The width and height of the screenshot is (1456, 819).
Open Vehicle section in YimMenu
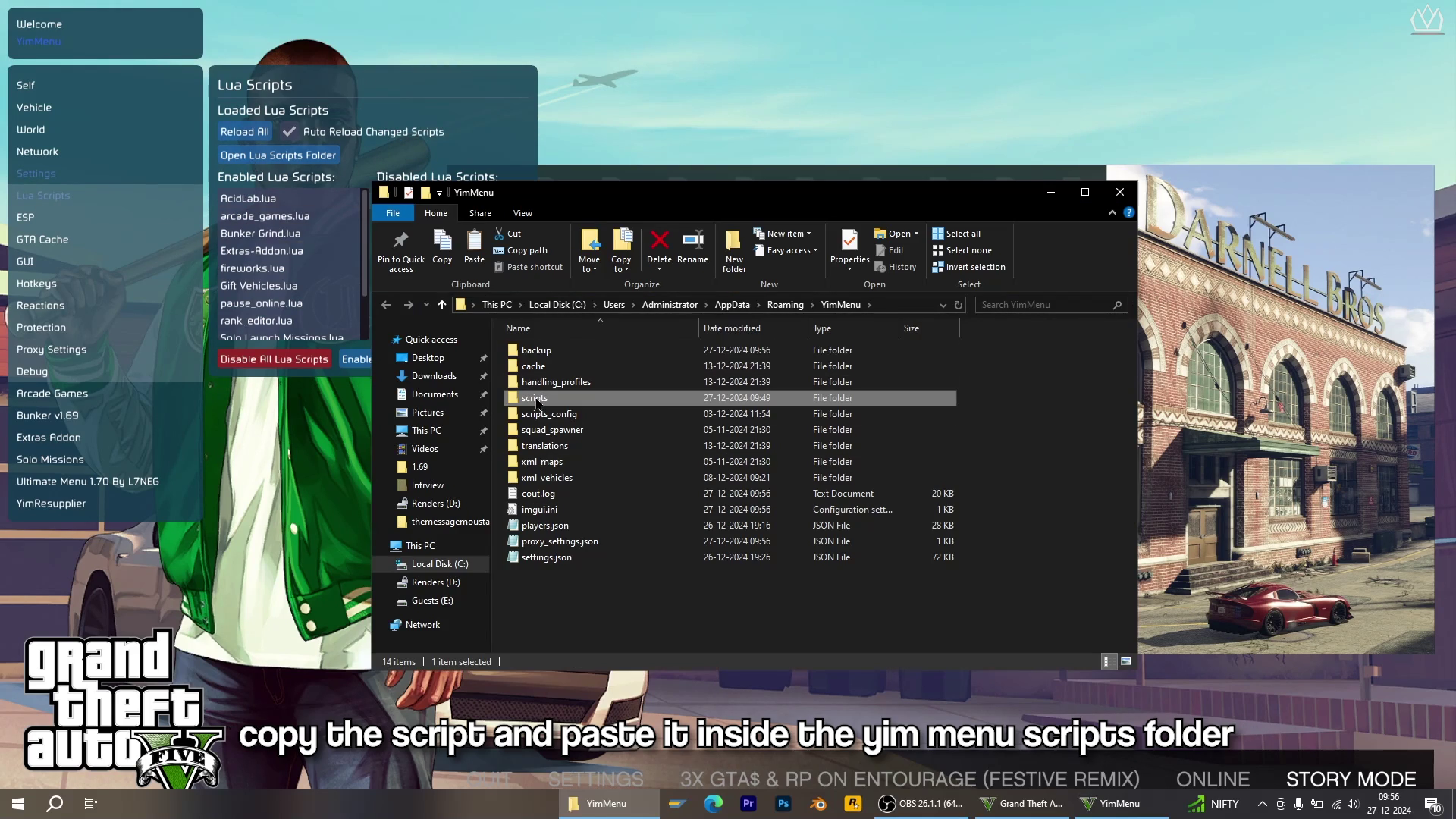(34, 108)
